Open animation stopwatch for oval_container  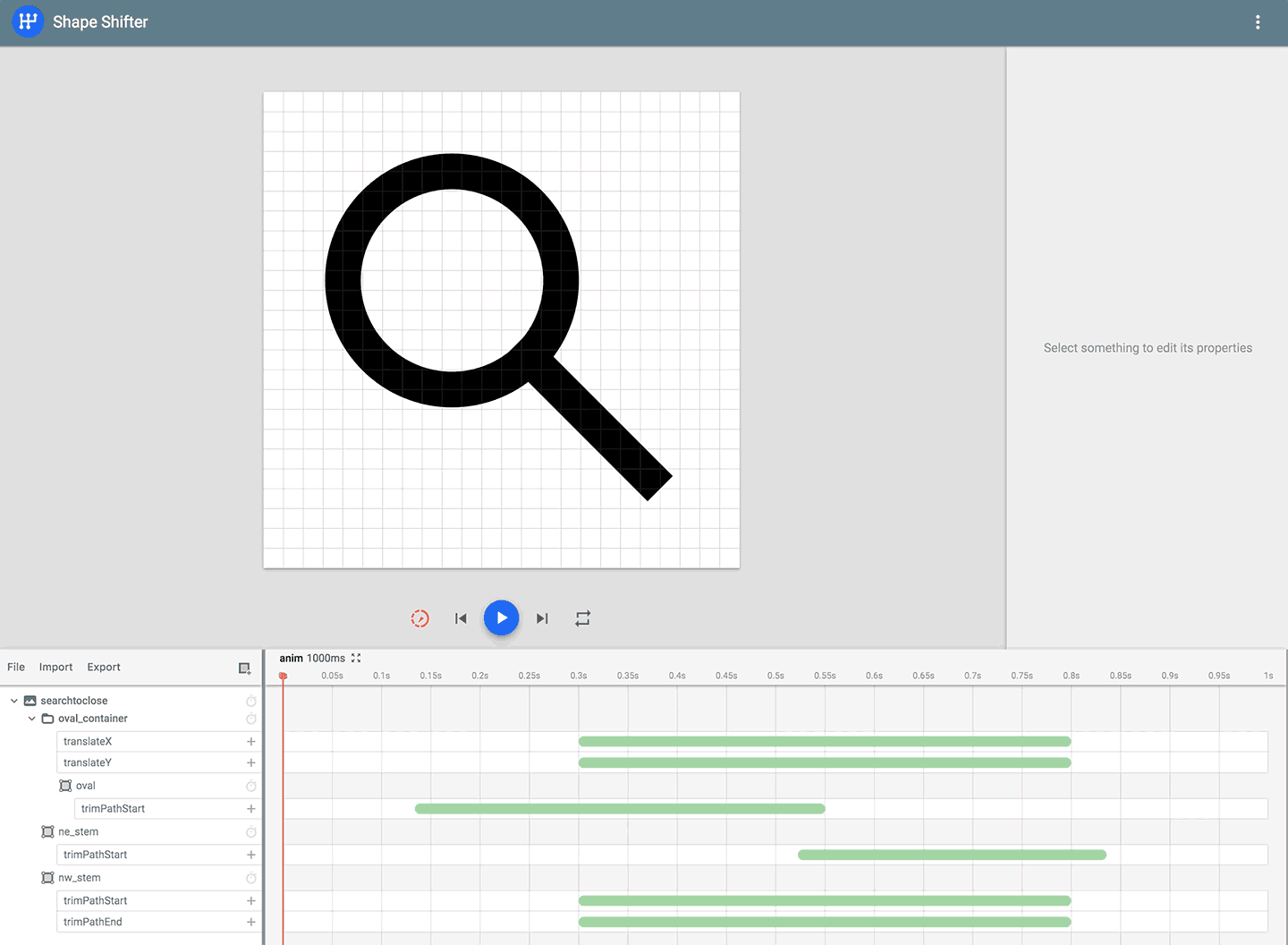pyautogui.click(x=251, y=719)
